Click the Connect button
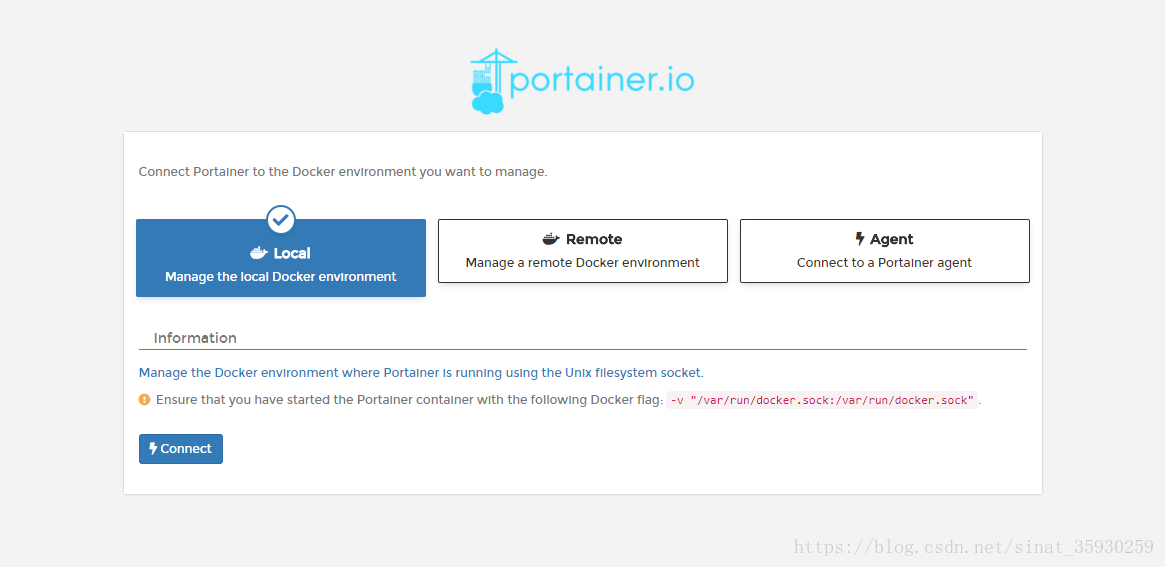This screenshot has width=1165, height=567. [181, 449]
